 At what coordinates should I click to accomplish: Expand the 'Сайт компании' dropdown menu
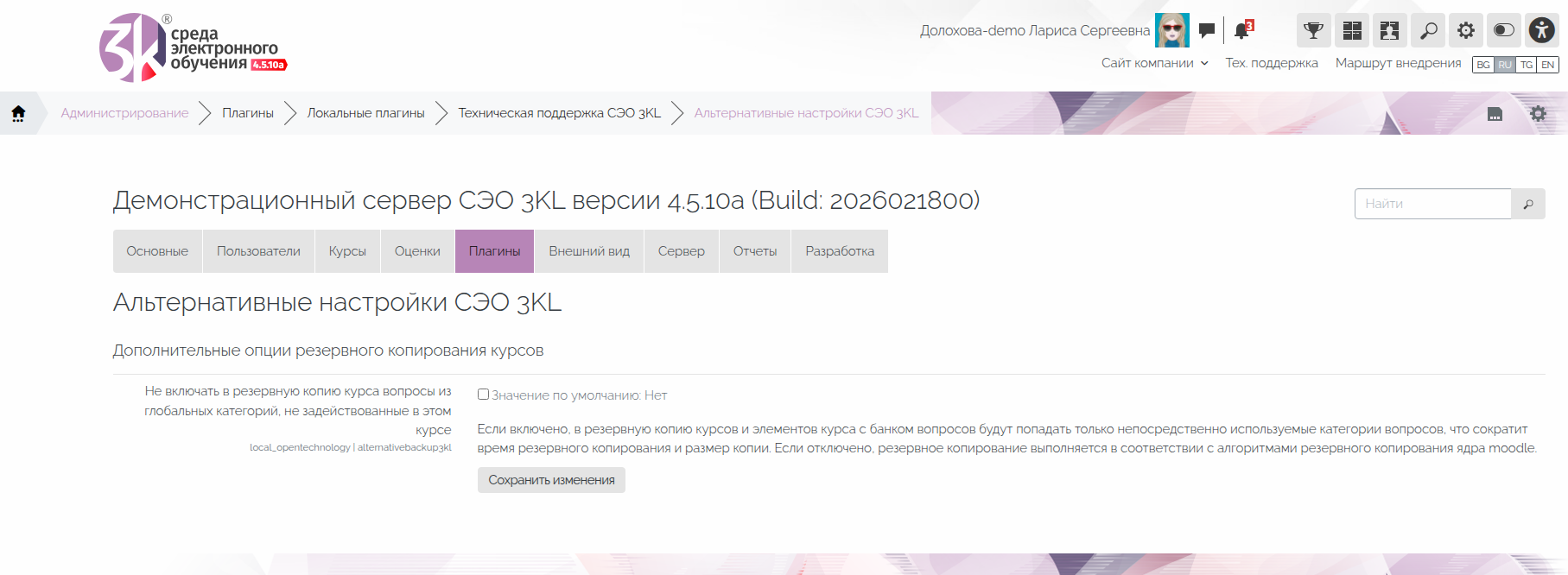click(x=1154, y=63)
